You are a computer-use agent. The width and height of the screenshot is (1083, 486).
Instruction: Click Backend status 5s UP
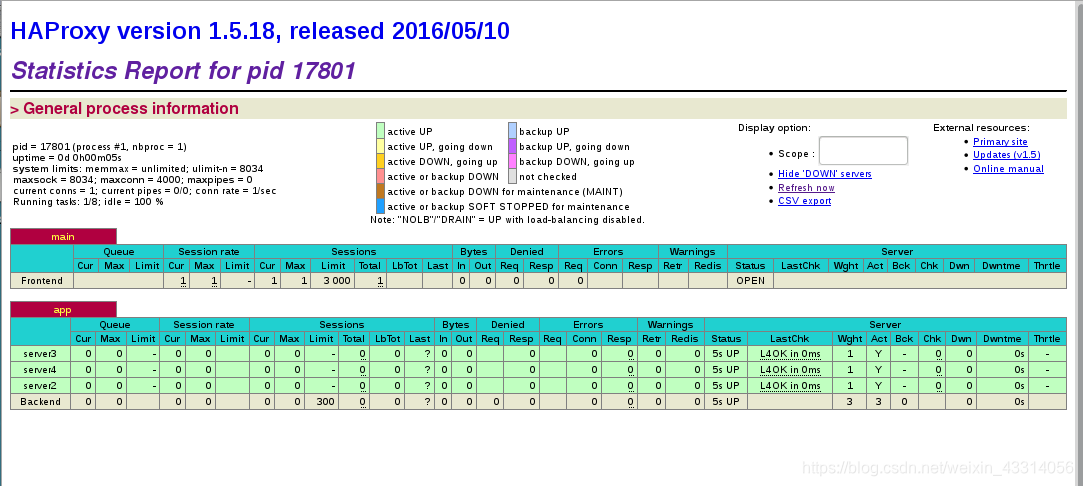click(x=725, y=401)
